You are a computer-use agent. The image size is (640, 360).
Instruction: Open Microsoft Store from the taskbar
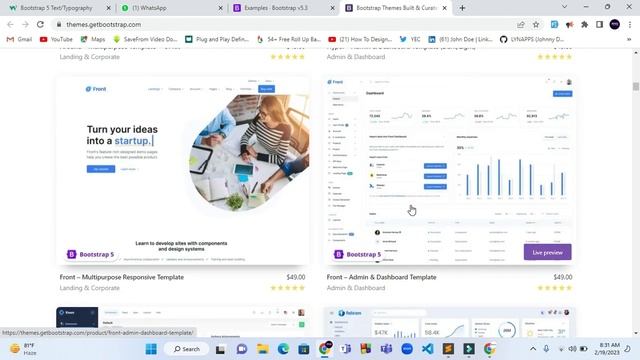tap(304, 349)
